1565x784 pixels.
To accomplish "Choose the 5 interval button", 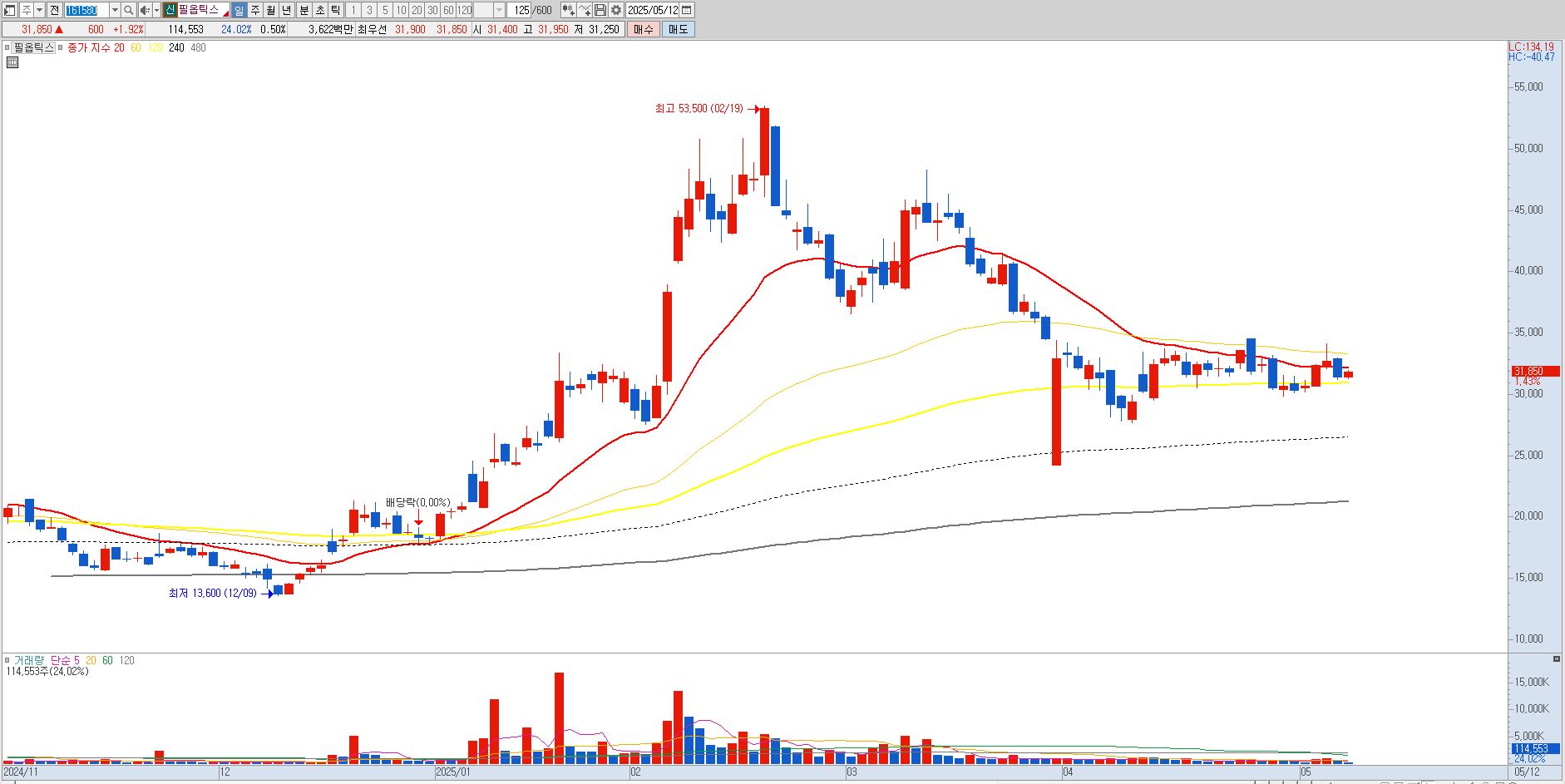I will 385,10.
